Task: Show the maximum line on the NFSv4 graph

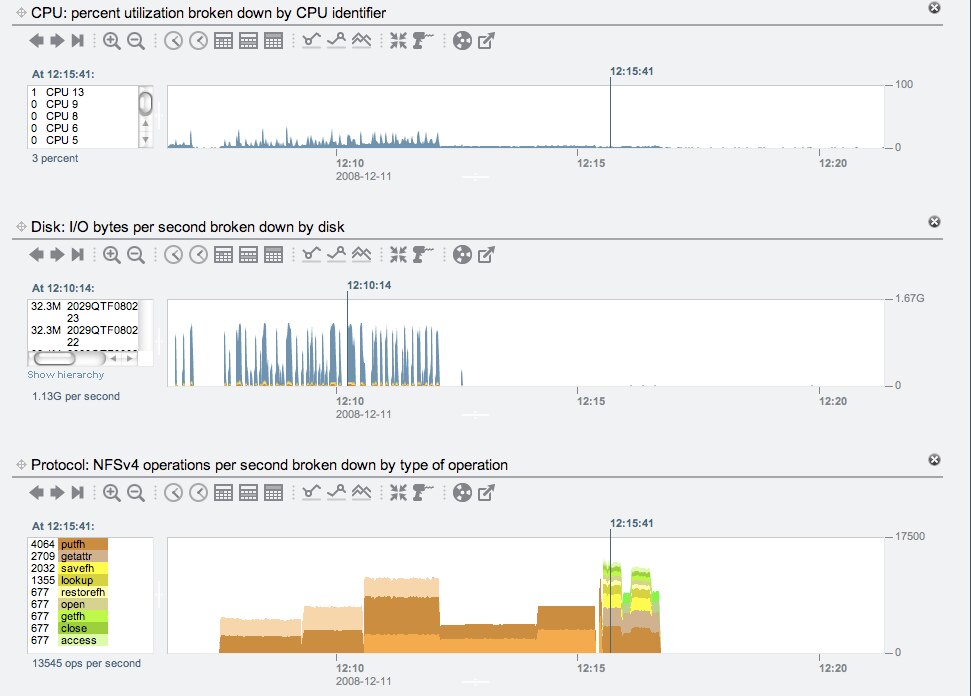Action: tap(336, 492)
